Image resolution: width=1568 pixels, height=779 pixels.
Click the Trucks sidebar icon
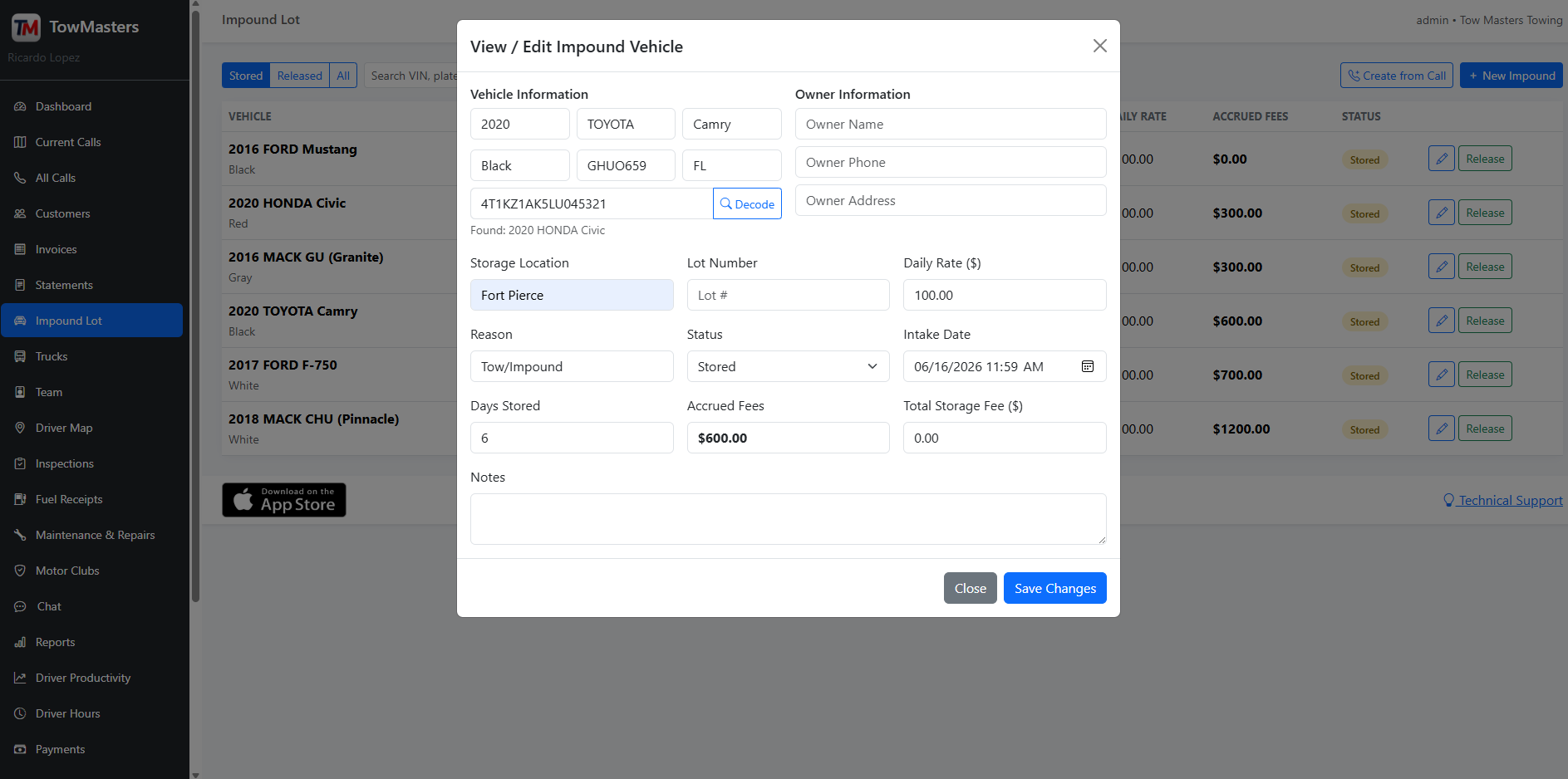(x=20, y=356)
